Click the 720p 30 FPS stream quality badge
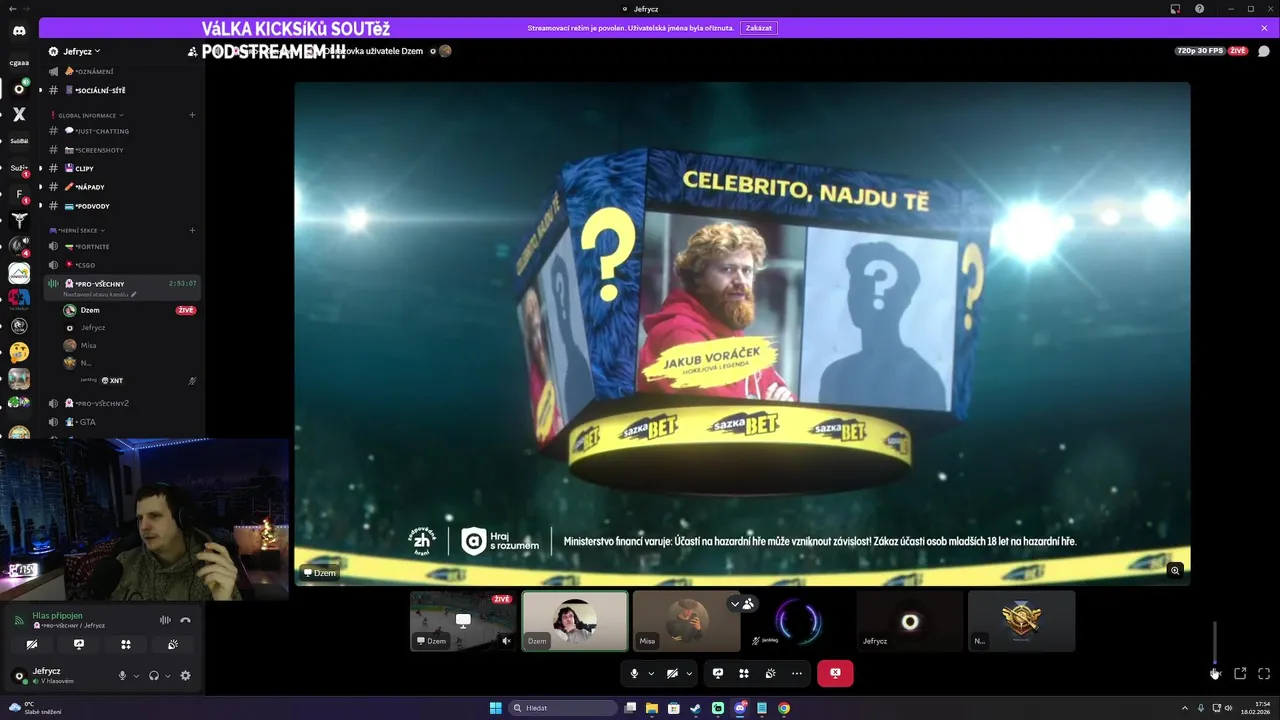 pyautogui.click(x=1199, y=51)
